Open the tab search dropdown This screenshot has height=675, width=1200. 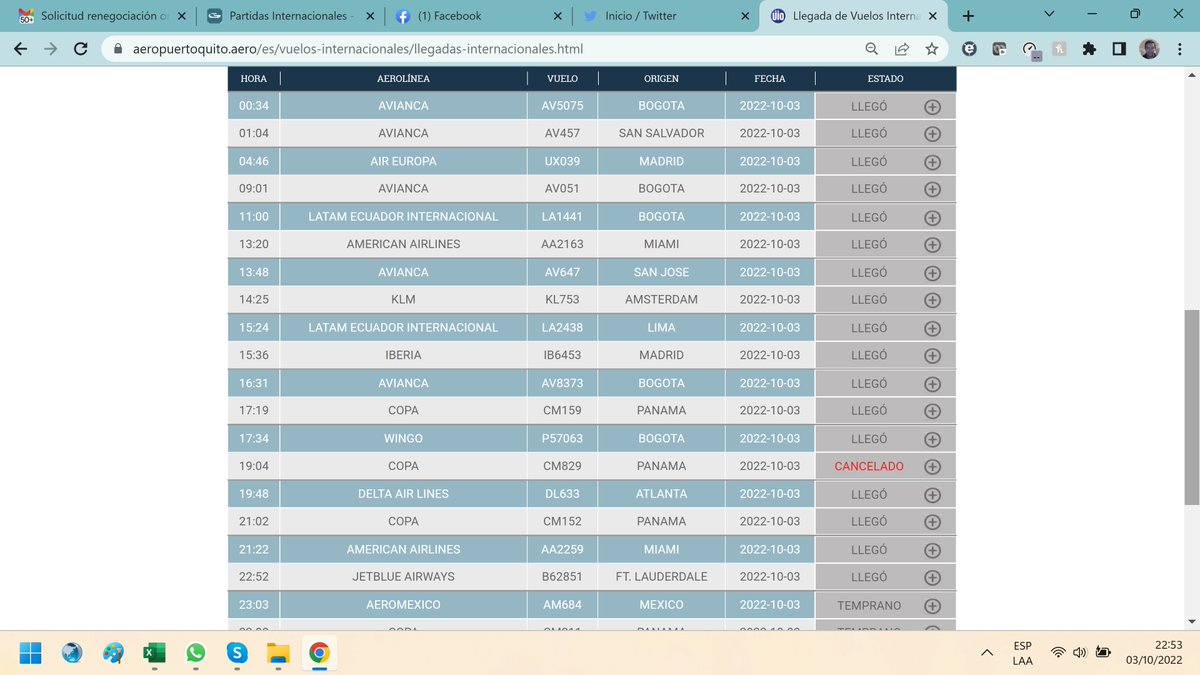click(x=1048, y=15)
